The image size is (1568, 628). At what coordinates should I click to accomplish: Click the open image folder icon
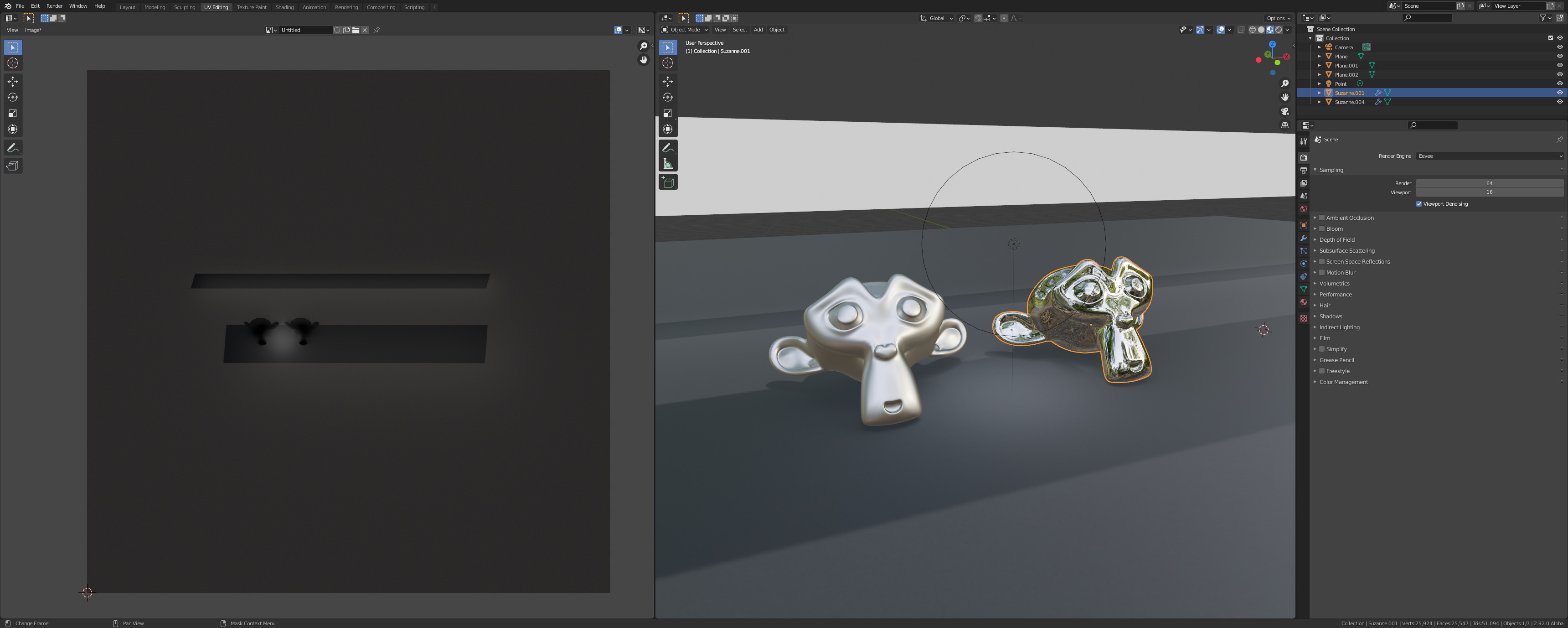tap(356, 30)
